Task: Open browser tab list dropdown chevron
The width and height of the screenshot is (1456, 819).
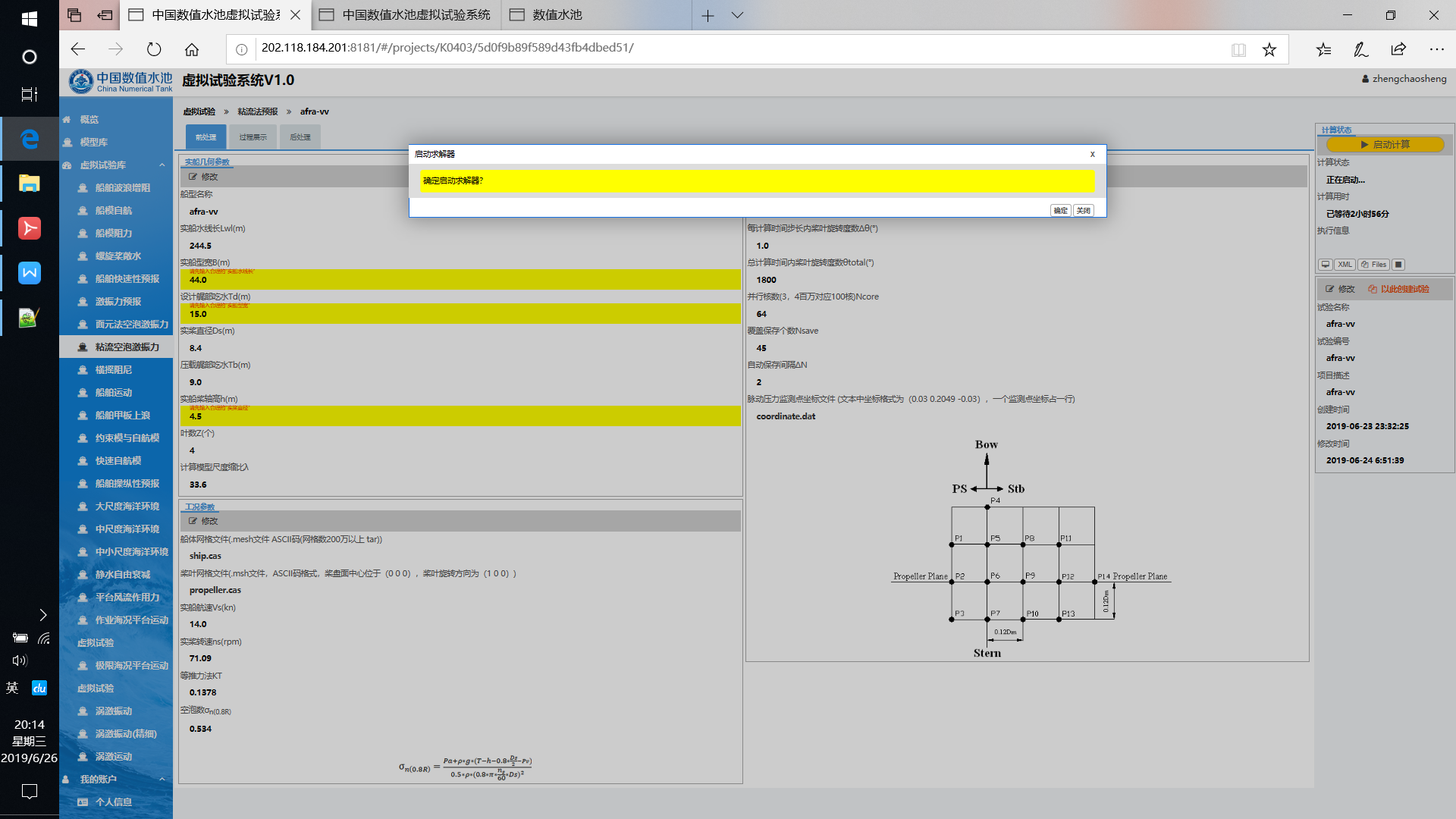Action: [x=737, y=15]
